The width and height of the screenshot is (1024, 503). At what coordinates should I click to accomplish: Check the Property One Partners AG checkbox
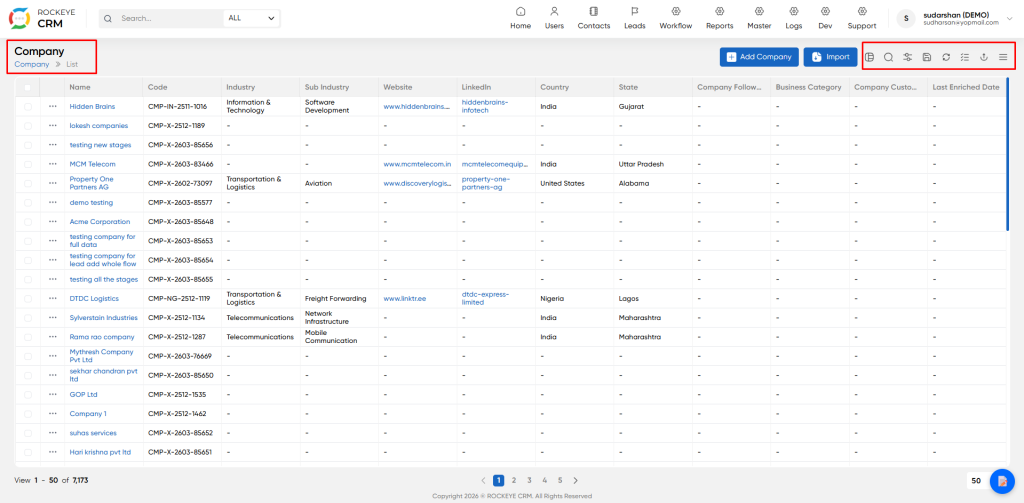27,184
